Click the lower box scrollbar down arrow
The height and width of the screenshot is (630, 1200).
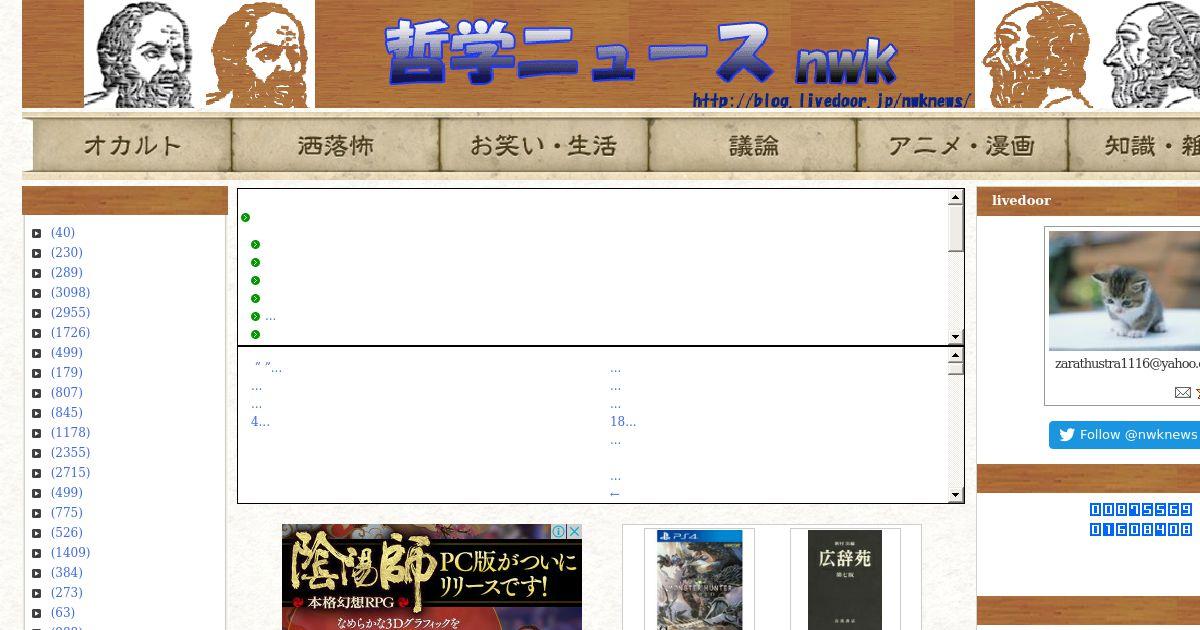click(956, 495)
